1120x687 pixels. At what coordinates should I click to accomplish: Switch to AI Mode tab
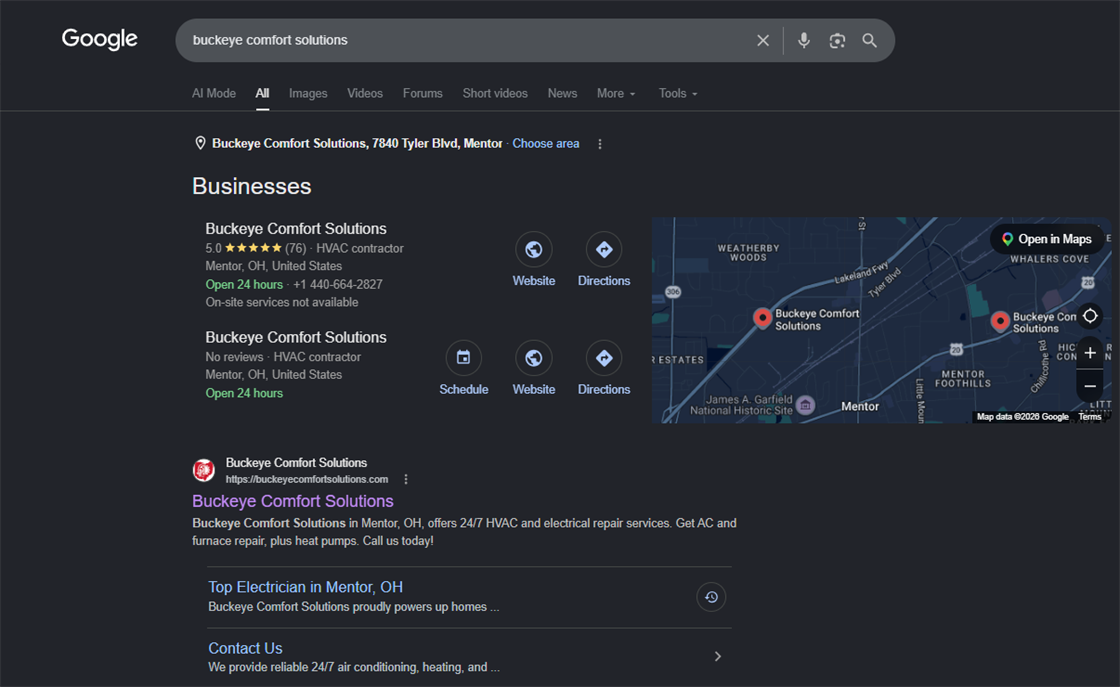coord(214,94)
